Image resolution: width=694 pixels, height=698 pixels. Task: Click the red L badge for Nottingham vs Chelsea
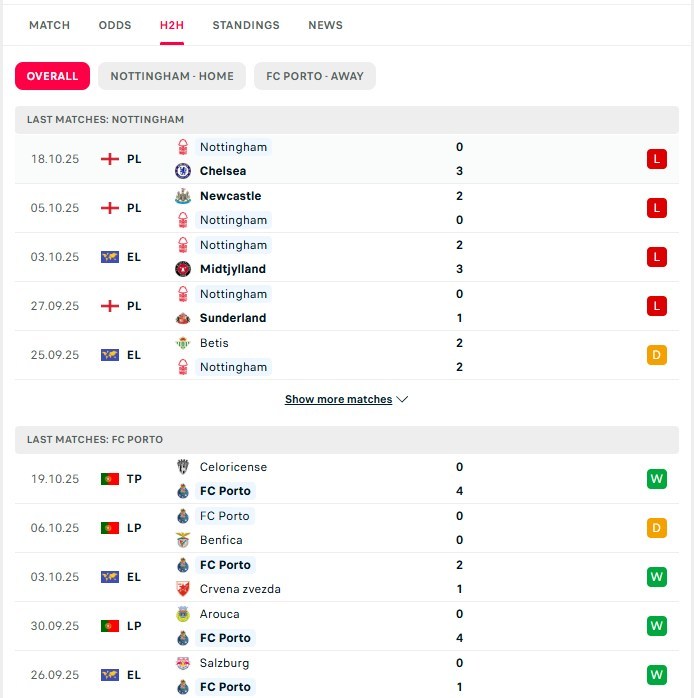pos(656,159)
